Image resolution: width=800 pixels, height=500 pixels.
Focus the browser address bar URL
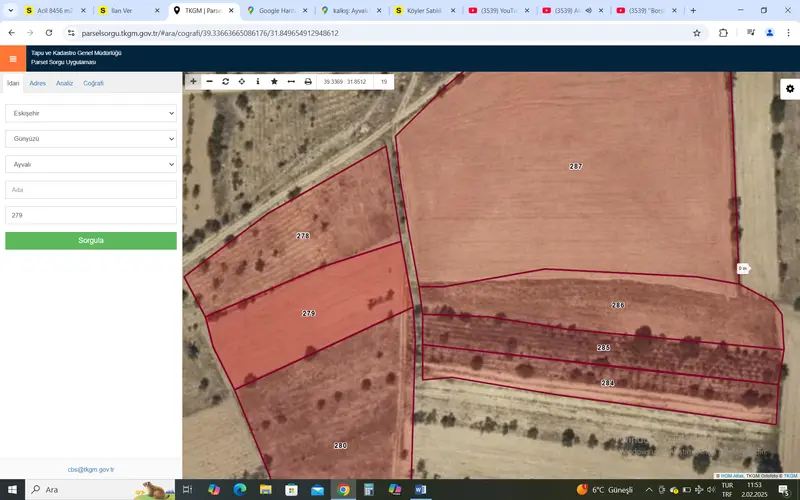coord(210,33)
